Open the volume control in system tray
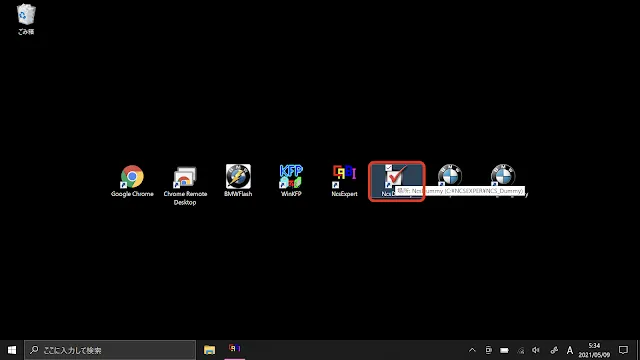This screenshot has width=640, height=360. (x=536, y=350)
